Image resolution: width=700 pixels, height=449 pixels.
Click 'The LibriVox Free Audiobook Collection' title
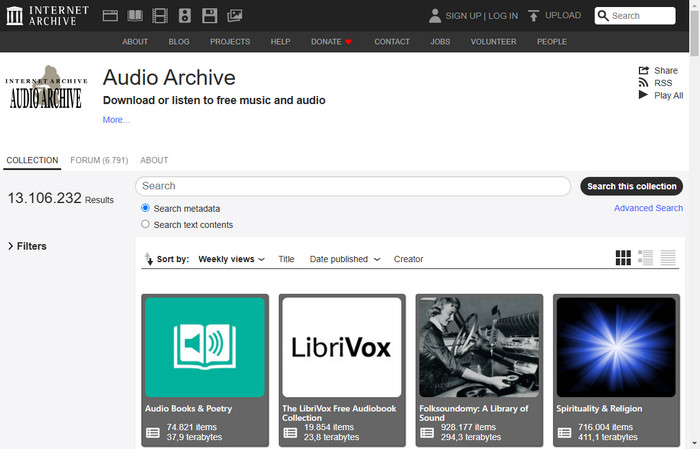coord(339,413)
